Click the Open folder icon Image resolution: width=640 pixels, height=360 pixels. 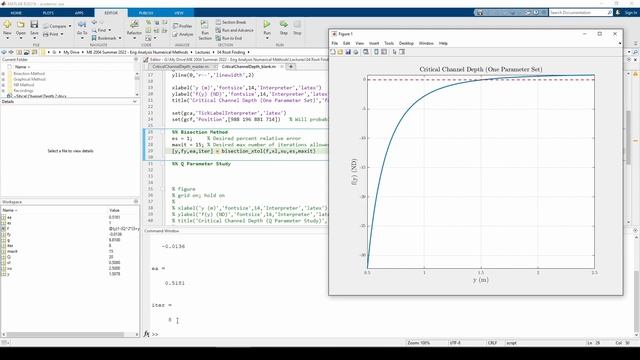tap(21, 25)
